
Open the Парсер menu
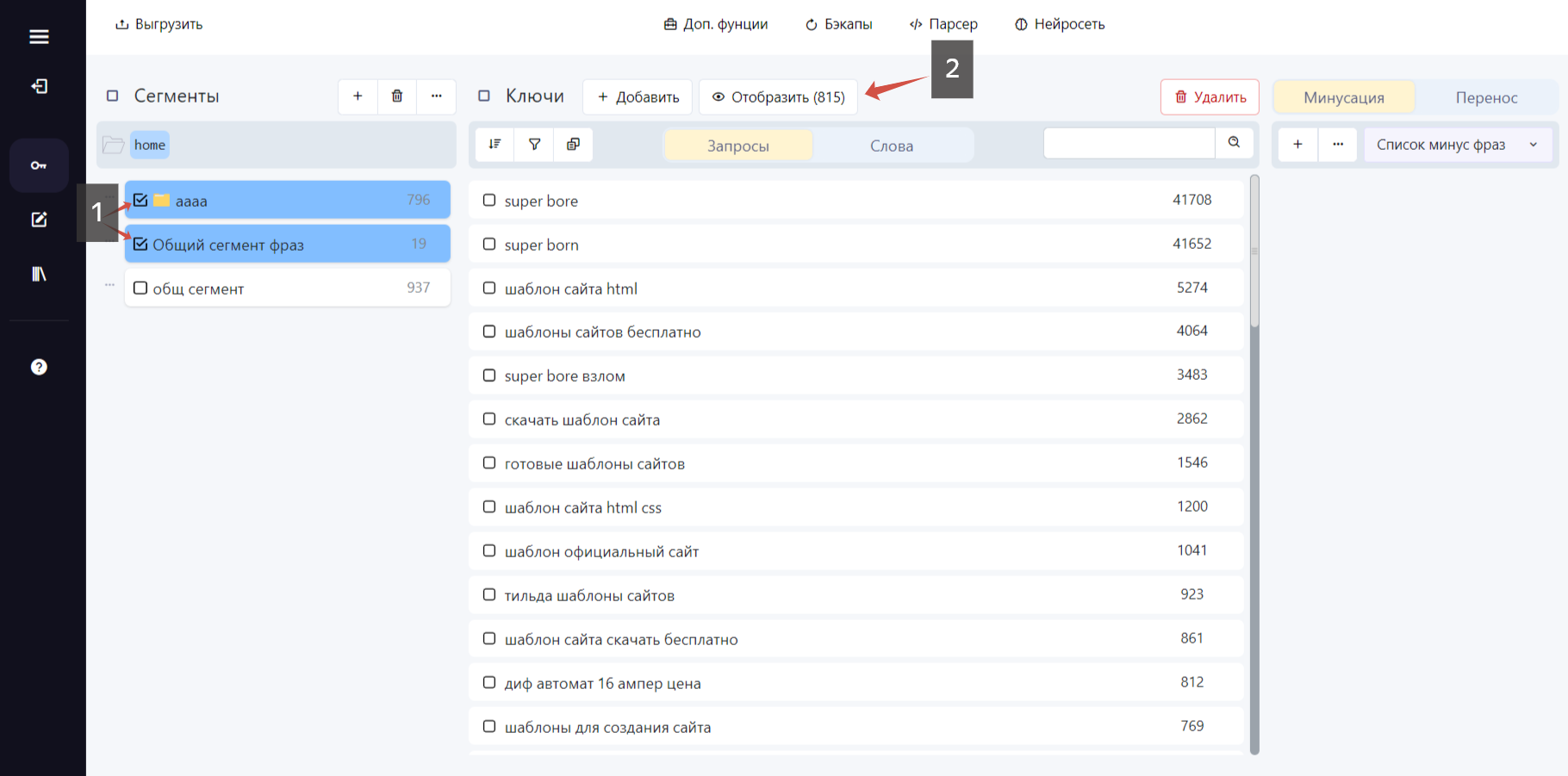click(x=943, y=24)
